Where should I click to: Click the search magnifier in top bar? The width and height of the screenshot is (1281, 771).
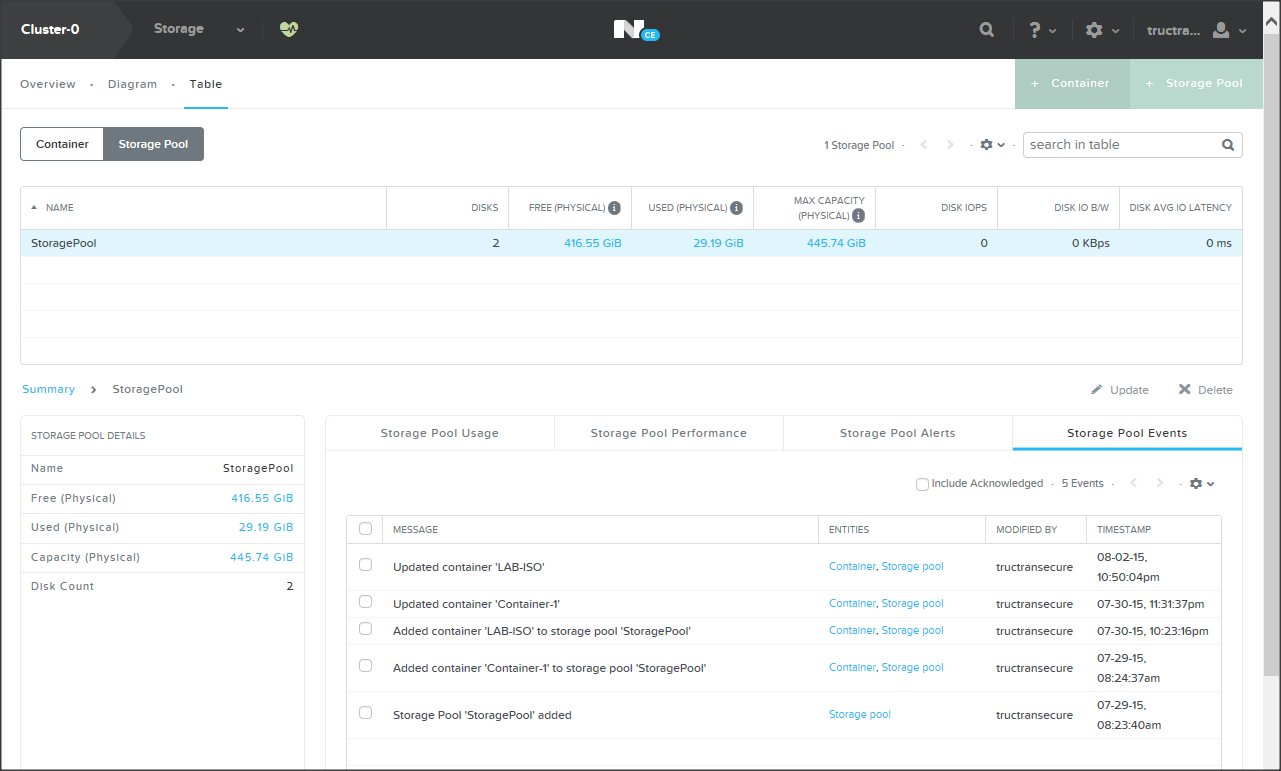click(986, 30)
